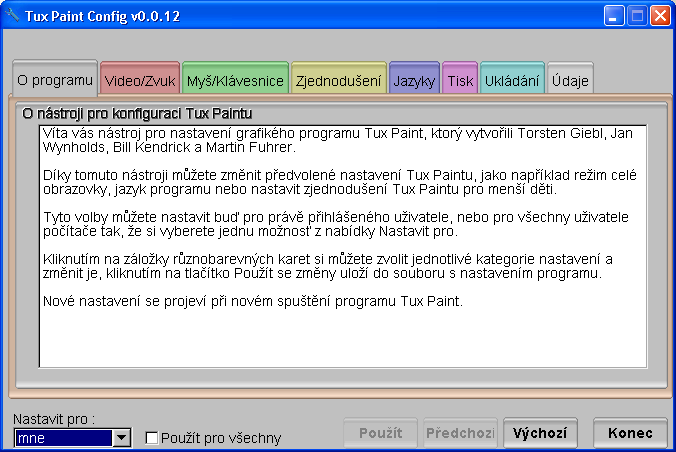Image resolution: width=676 pixels, height=452 pixels.
Task: Select the Zjednodušení tab
Action: [x=338, y=79]
